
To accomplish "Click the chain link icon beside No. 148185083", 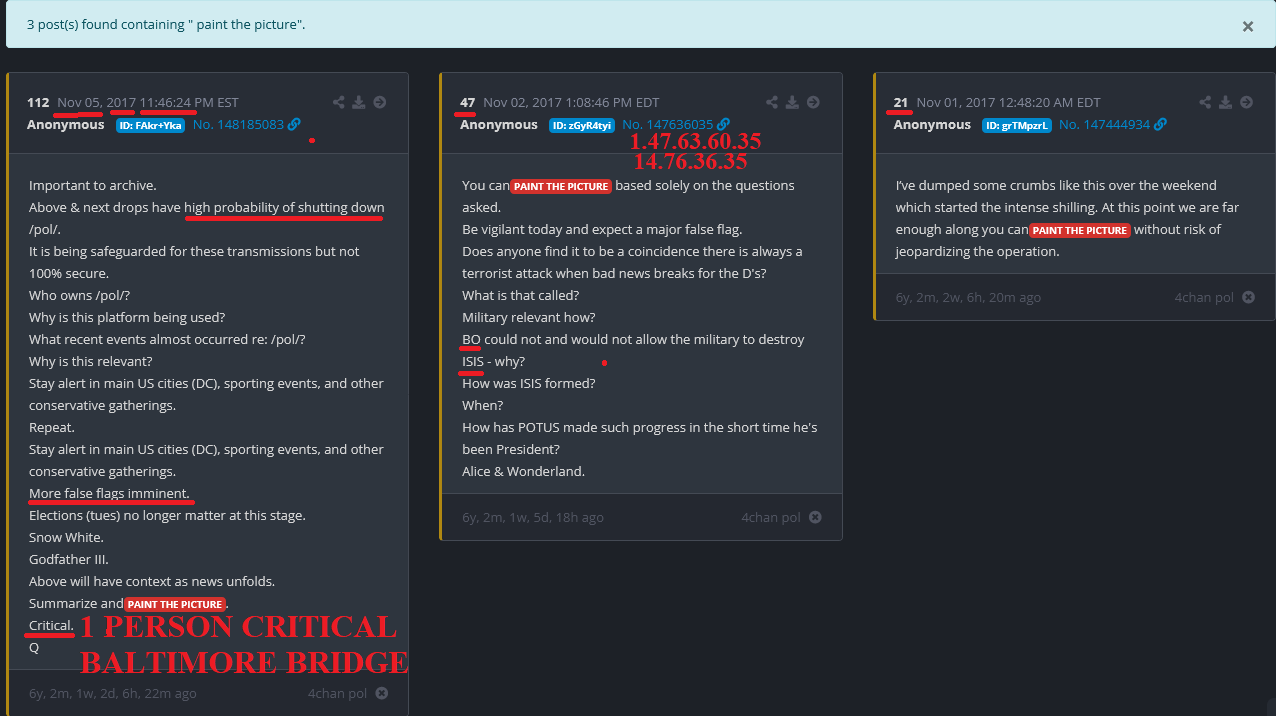I will click(x=294, y=125).
